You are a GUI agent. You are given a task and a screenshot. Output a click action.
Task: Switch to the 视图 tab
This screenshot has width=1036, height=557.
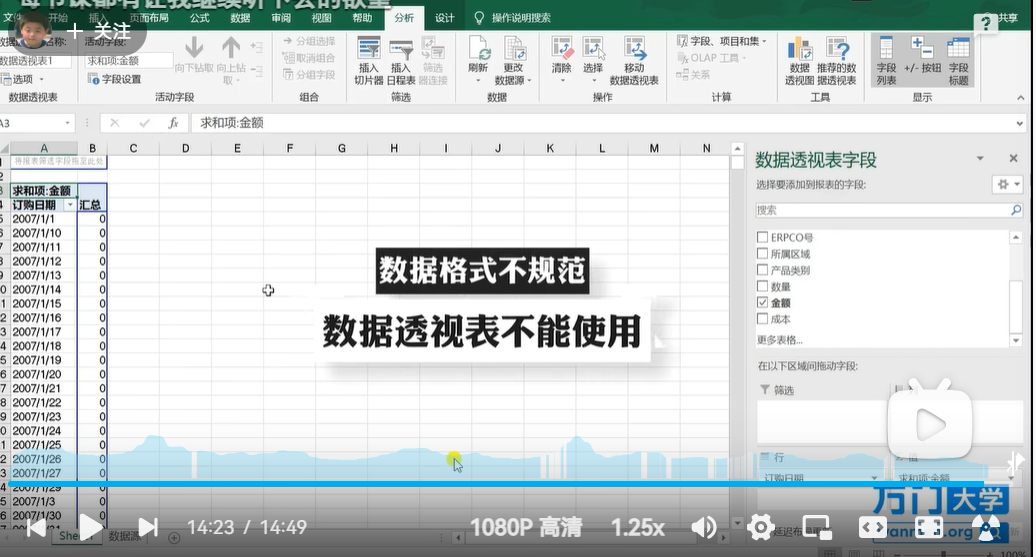click(321, 18)
